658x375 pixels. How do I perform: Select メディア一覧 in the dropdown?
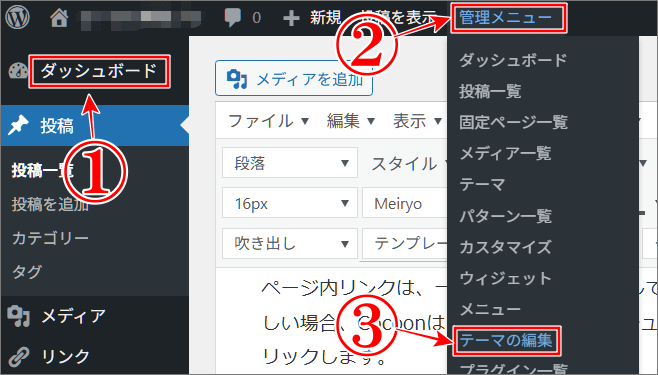click(x=505, y=153)
